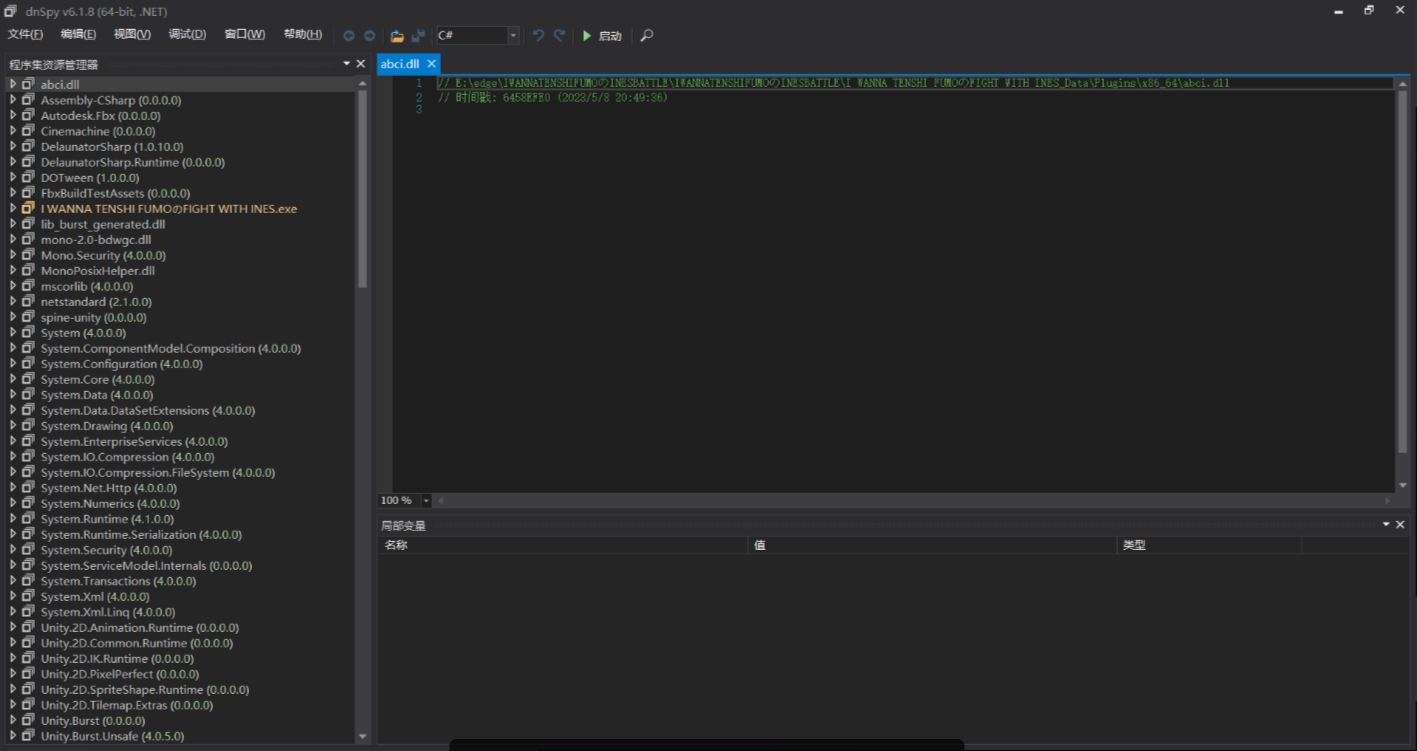Click the assembly list scroll-down arrow
This screenshot has height=751, width=1417.
point(362,737)
